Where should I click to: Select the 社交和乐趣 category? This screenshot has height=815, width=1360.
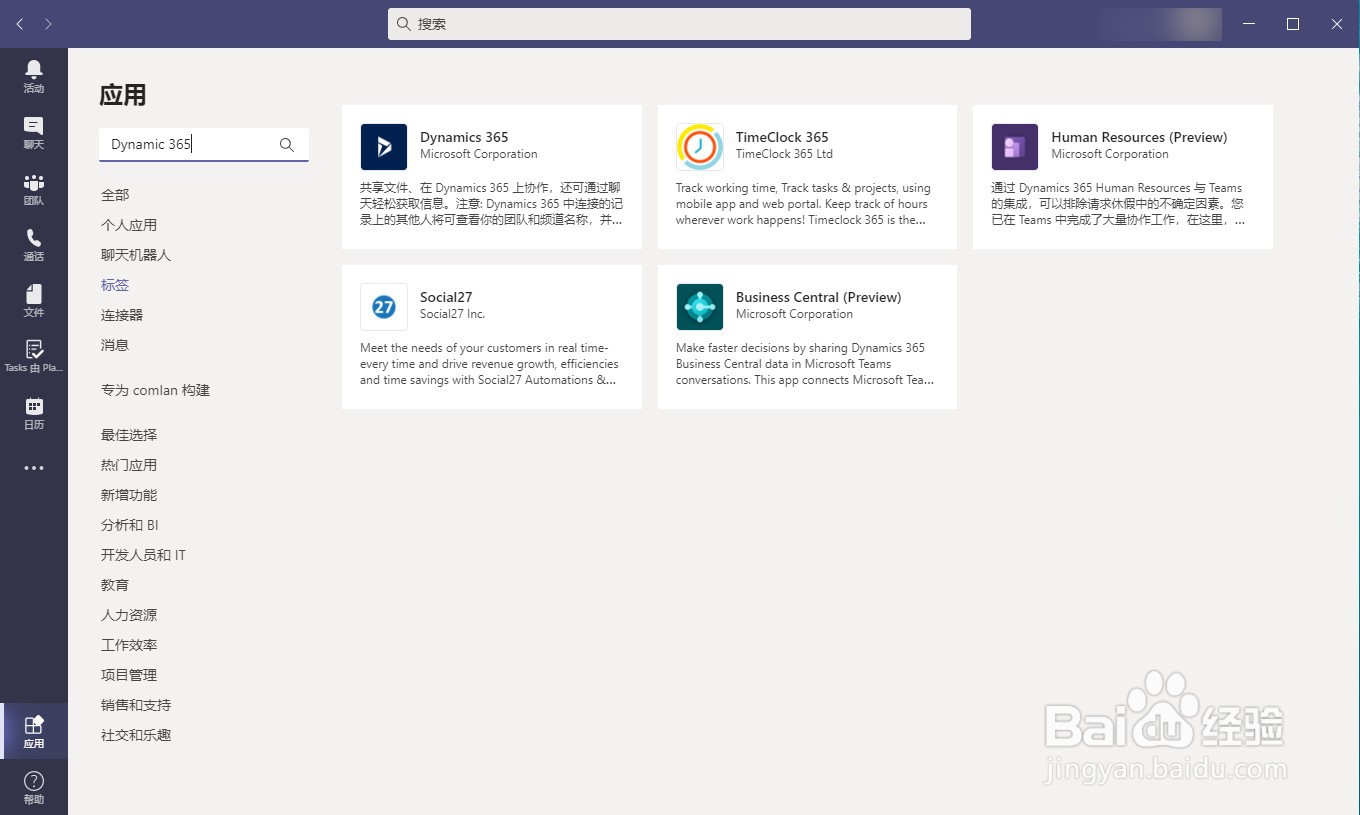tap(136, 735)
